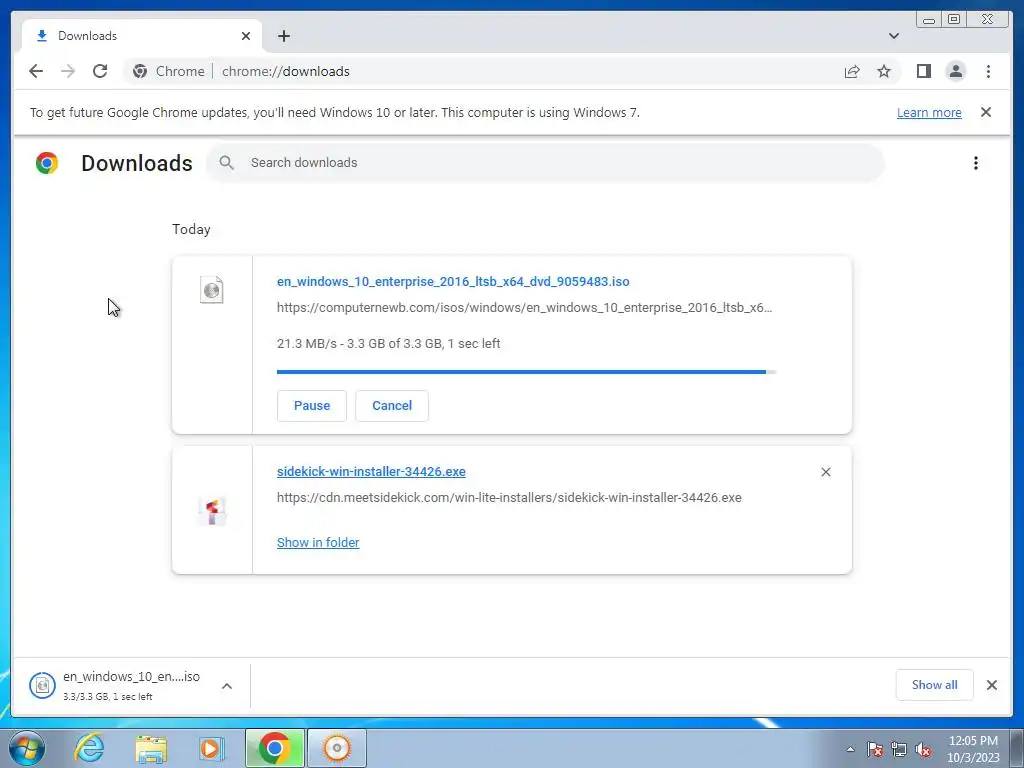The width and height of the screenshot is (1024, 768).
Task: Click Show all downloads button
Action: [935, 685]
